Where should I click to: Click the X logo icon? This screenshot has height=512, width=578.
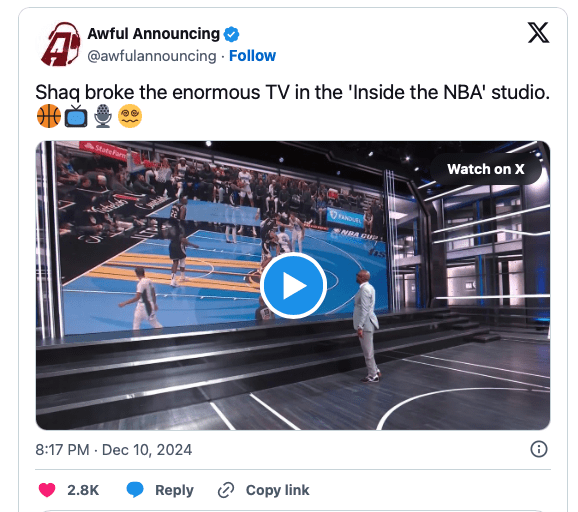tap(538, 33)
